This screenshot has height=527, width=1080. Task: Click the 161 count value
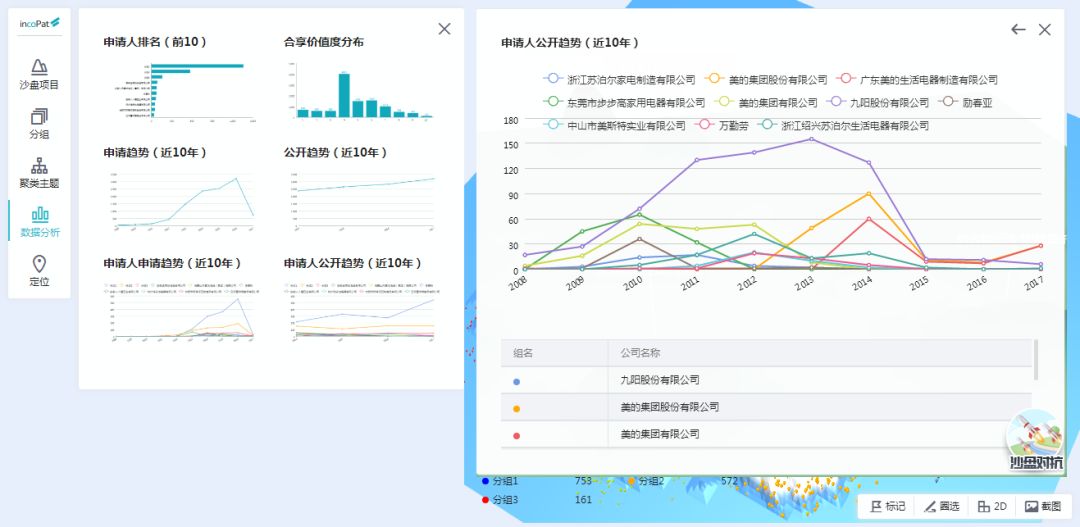coord(583,500)
